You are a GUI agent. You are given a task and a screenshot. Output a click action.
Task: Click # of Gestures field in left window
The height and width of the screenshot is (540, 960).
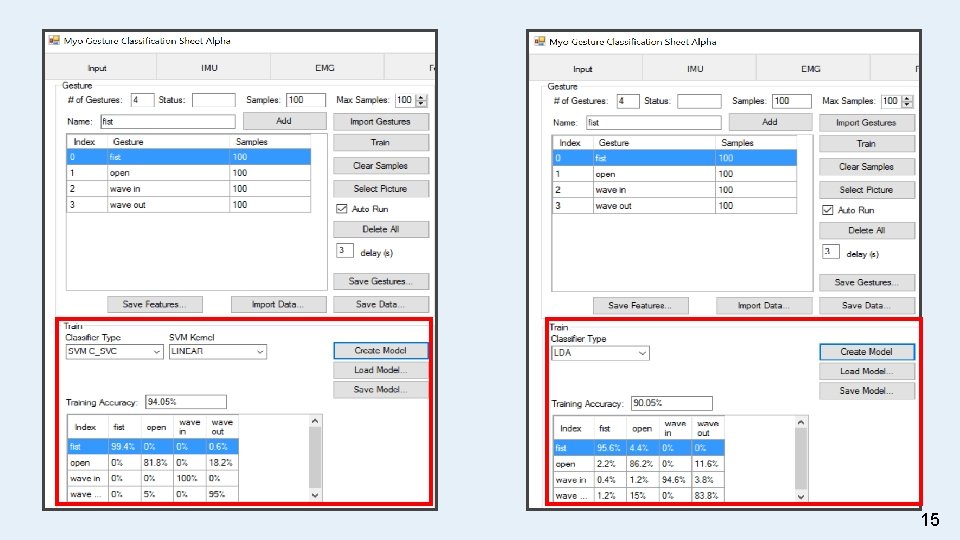coord(142,100)
